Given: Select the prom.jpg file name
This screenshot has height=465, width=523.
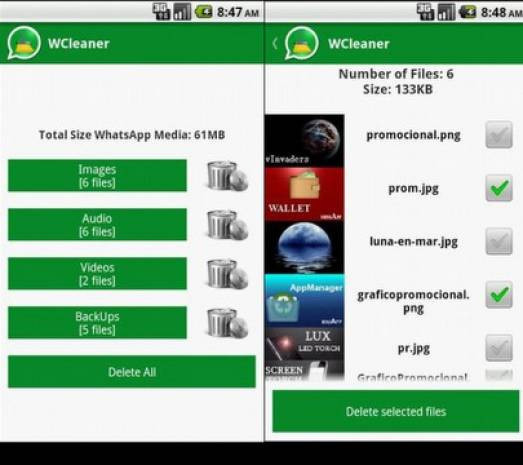Looking at the screenshot, I should 413,189.
